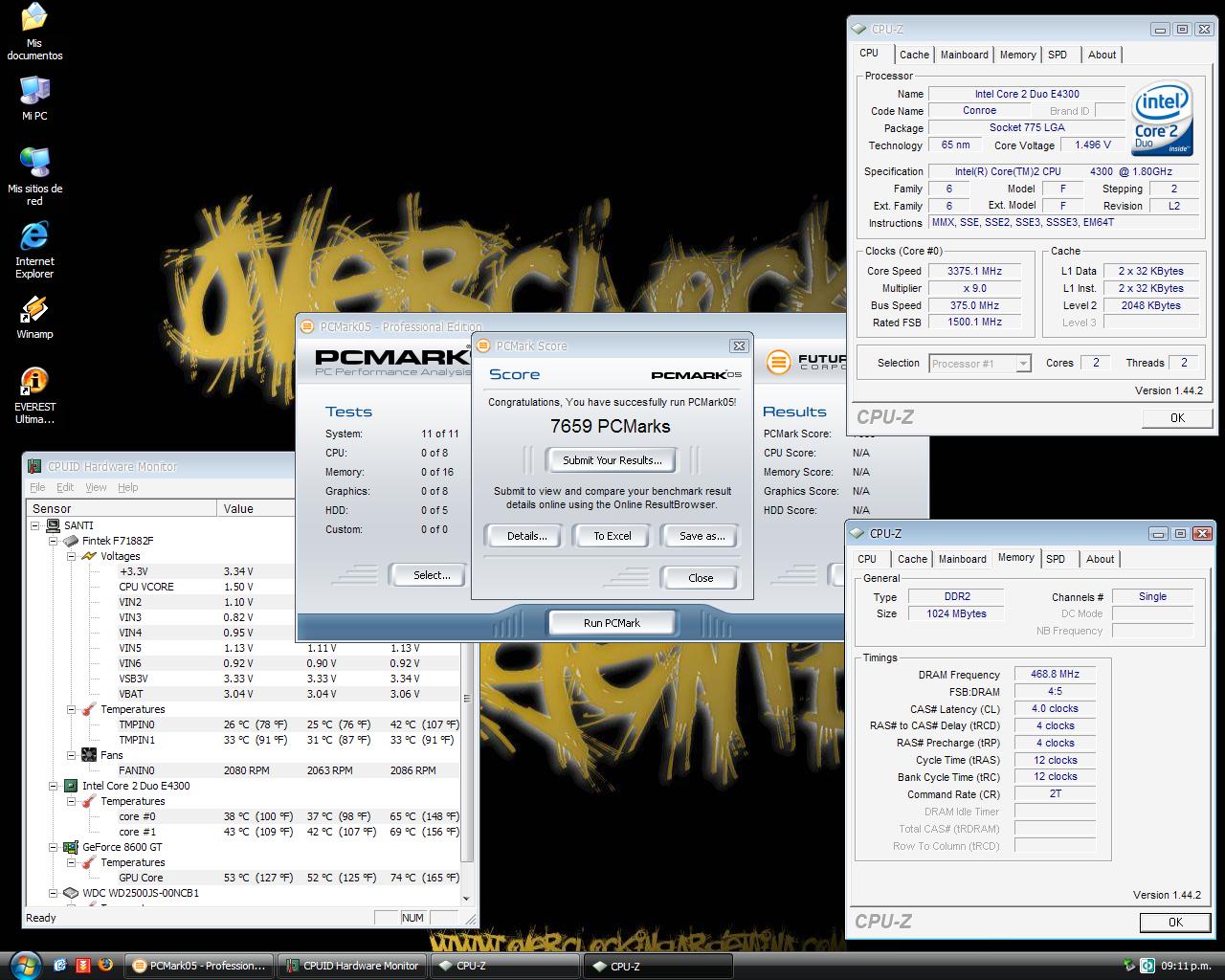Image resolution: width=1225 pixels, height=980 pixels.
Task: Click the Value column header
Action: (256, 508)
